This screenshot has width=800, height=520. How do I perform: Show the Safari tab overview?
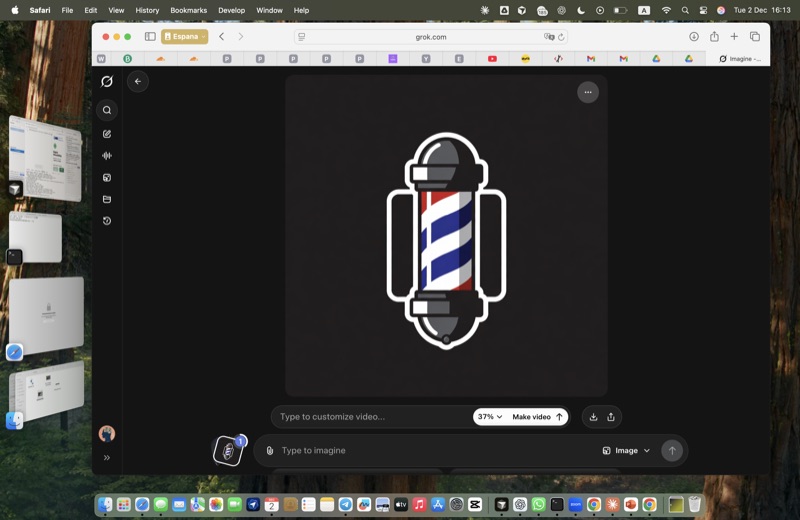click(755, 37)
